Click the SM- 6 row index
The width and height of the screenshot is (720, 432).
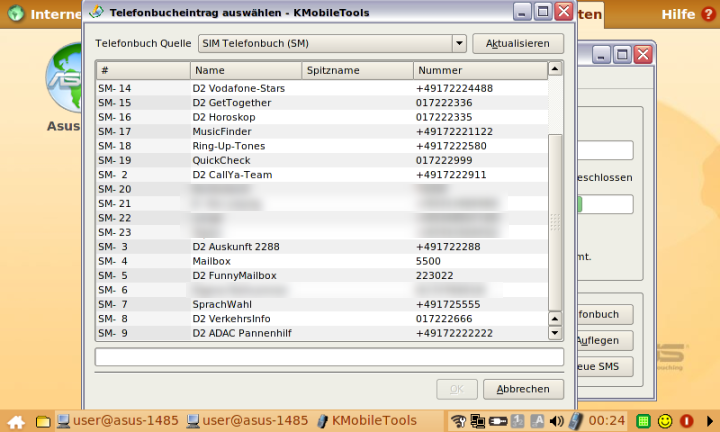click(112, 290)
